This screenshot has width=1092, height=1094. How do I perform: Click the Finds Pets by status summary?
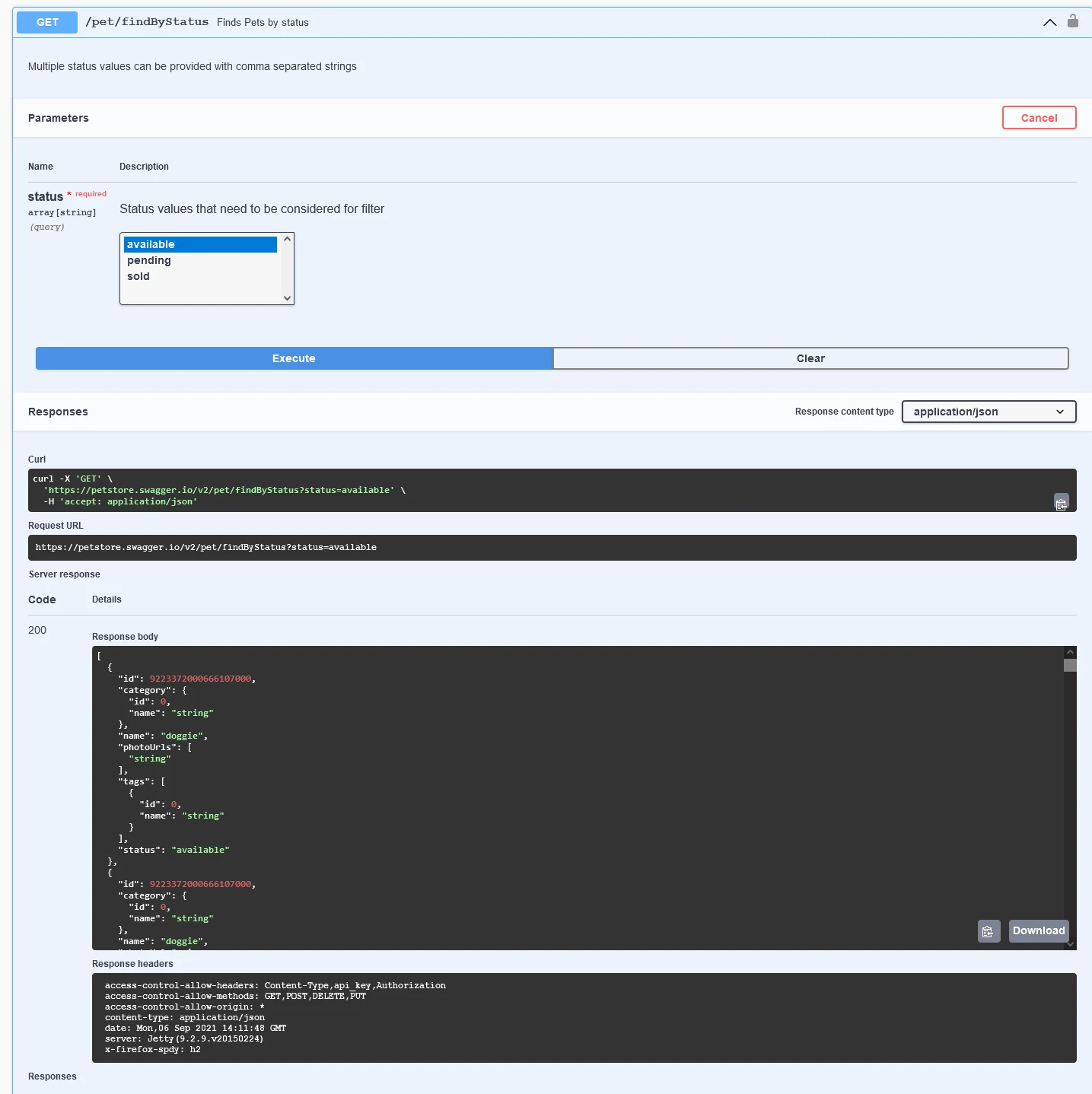point(263,23)
